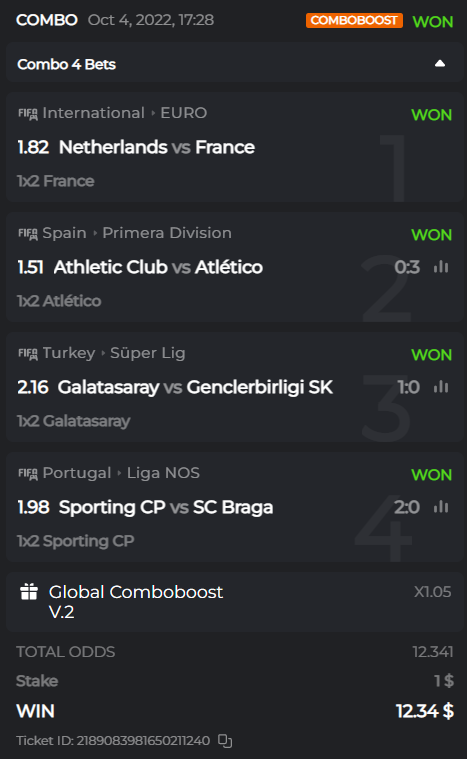
Task: Open Netherlands vs France match
Action: point(156,147)
